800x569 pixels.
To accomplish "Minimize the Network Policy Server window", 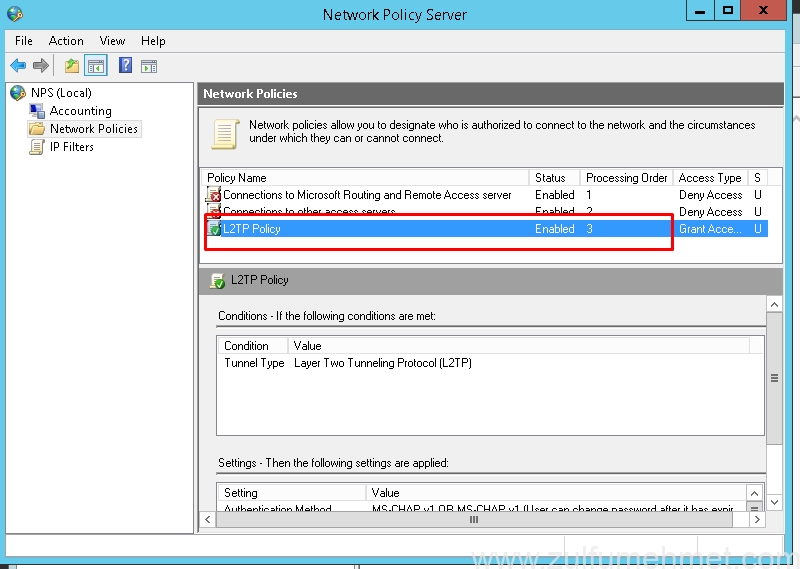I will [x=700, y=11].
